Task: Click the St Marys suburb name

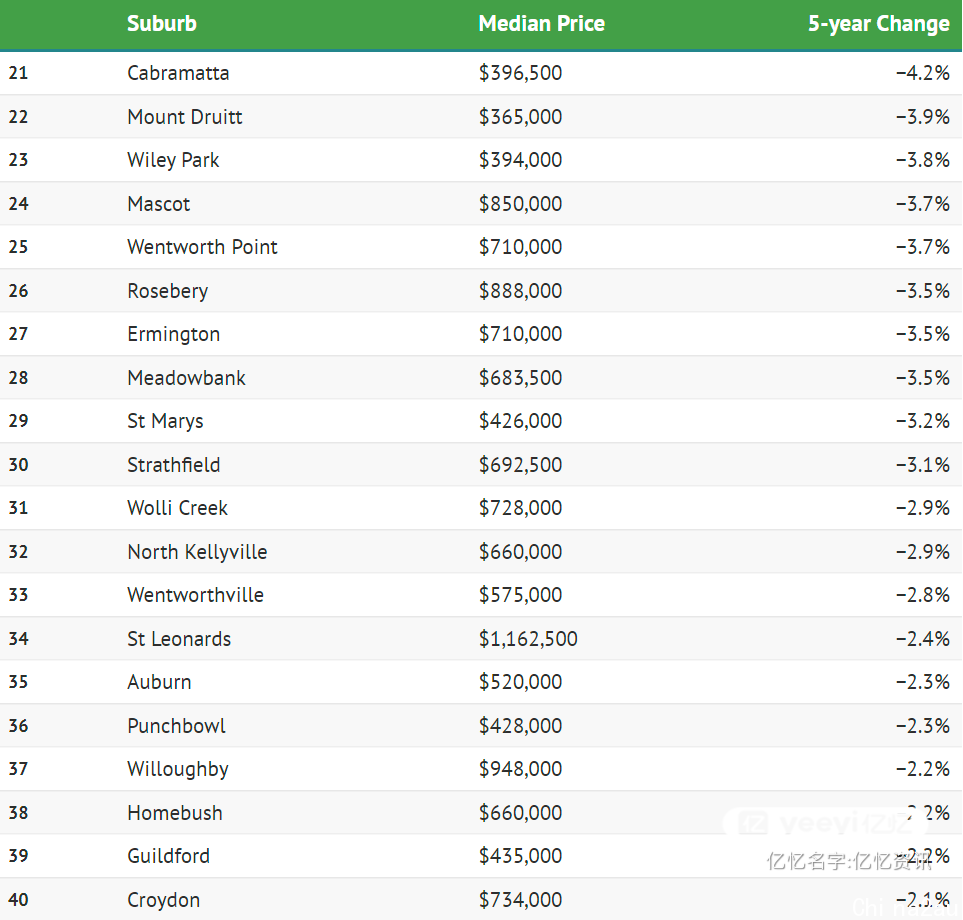Action: click(165, 421)
